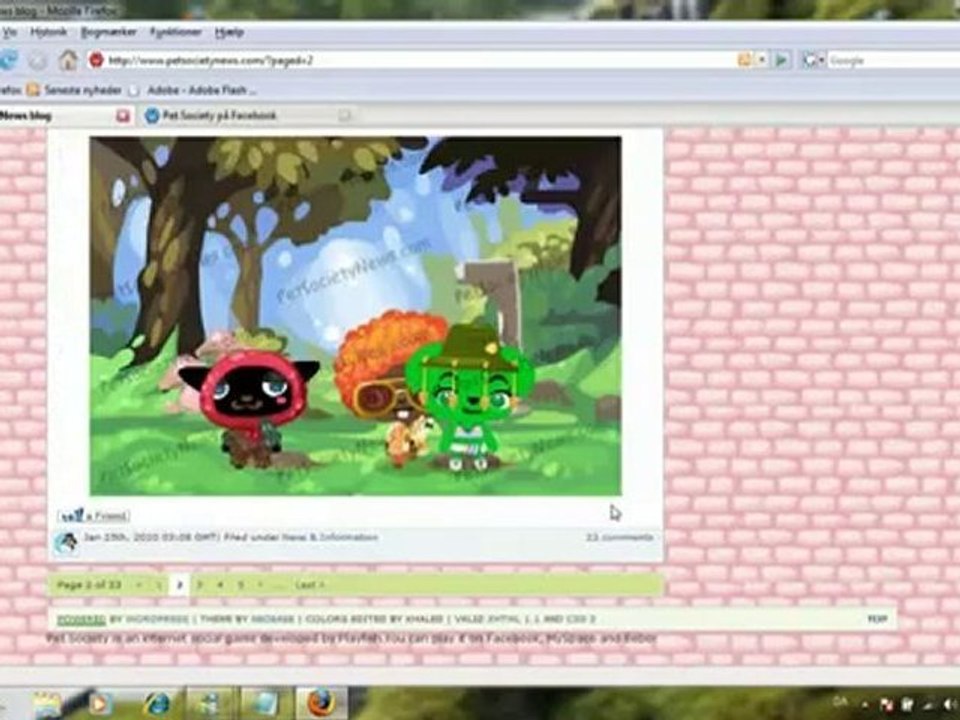Close the News blog tab

pos(123,115)
